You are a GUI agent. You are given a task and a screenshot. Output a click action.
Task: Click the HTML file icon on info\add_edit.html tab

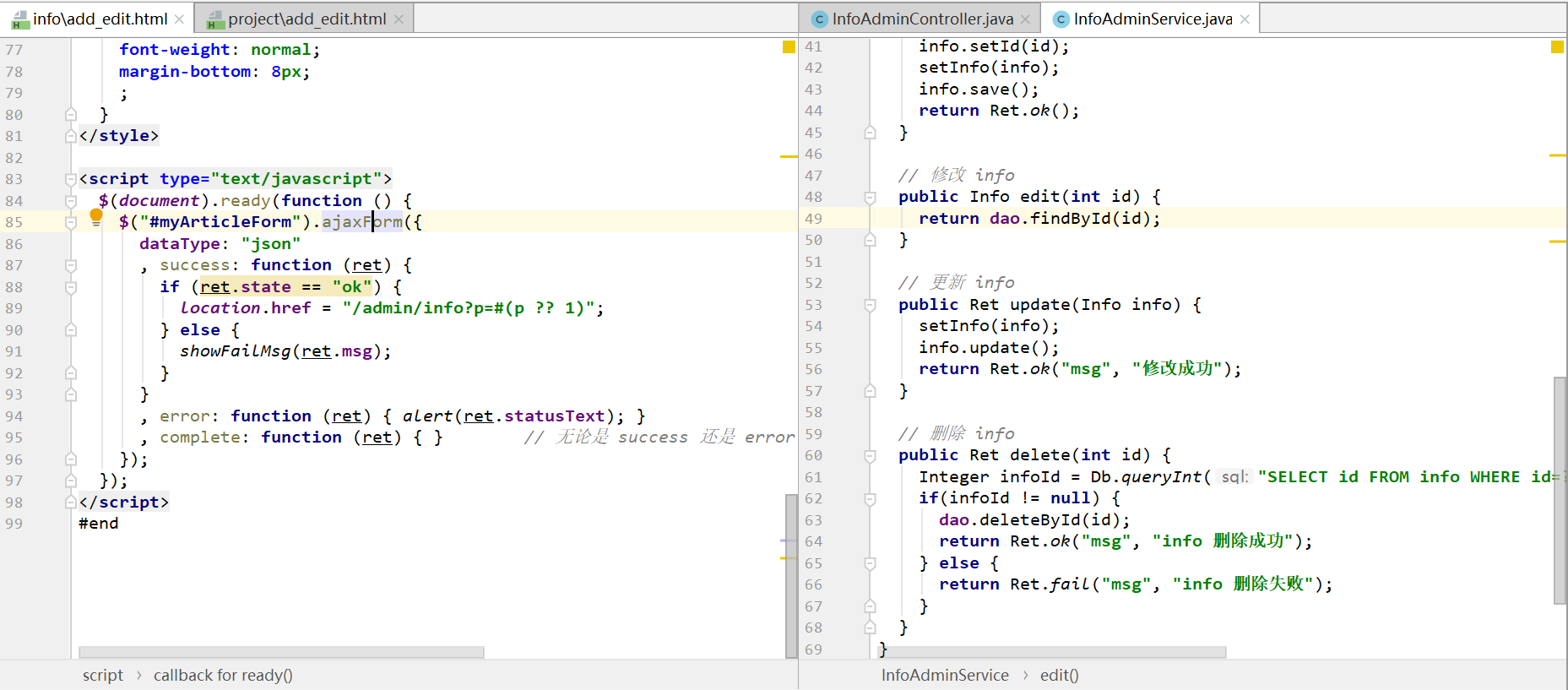click(20, 19)
